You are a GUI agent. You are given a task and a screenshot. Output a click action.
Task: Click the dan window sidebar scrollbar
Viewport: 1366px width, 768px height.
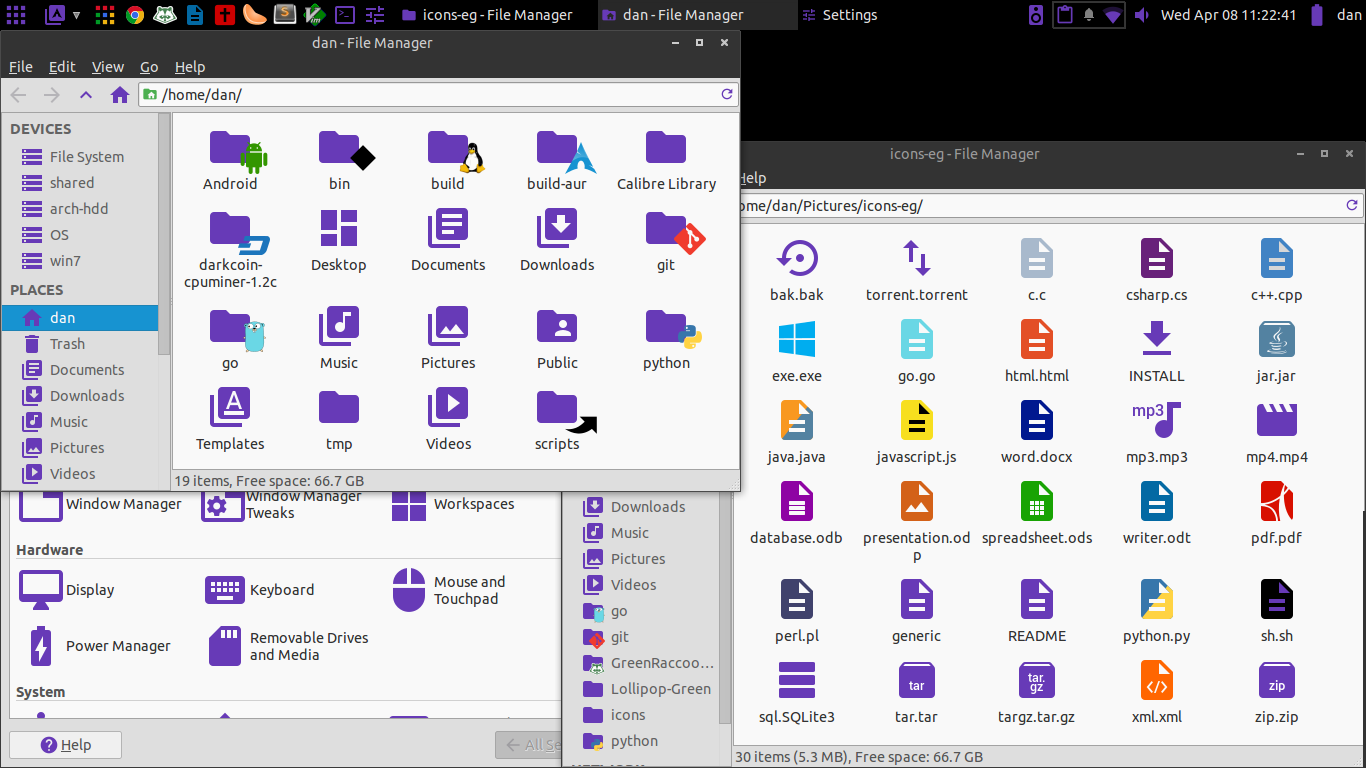164,232
